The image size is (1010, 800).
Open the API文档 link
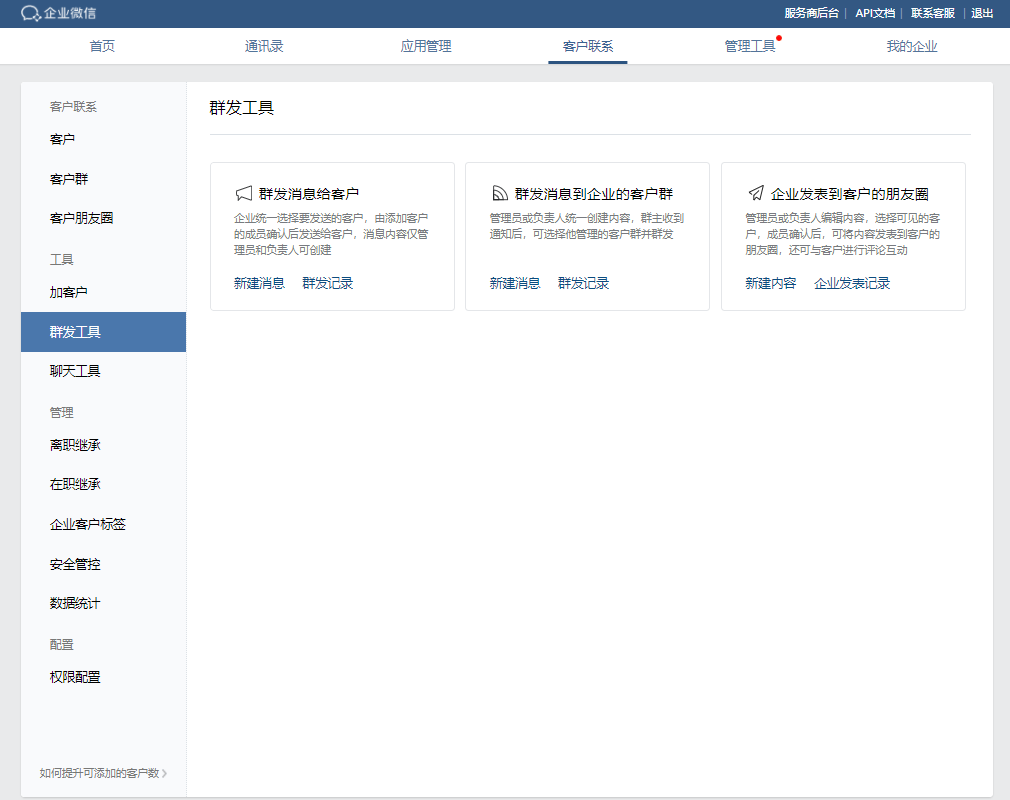(874, 14)
